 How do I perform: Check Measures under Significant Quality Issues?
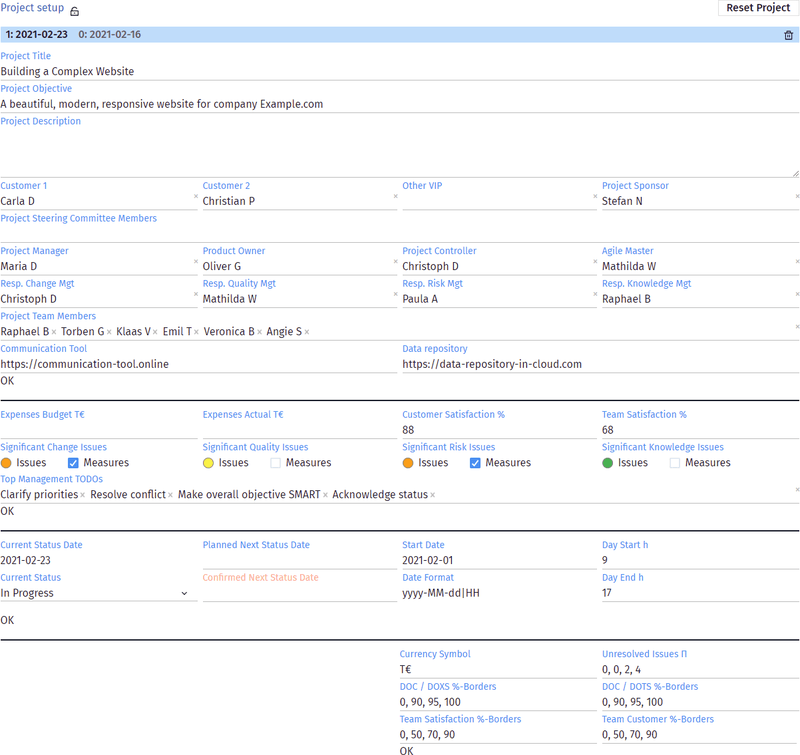coord(276,463)
